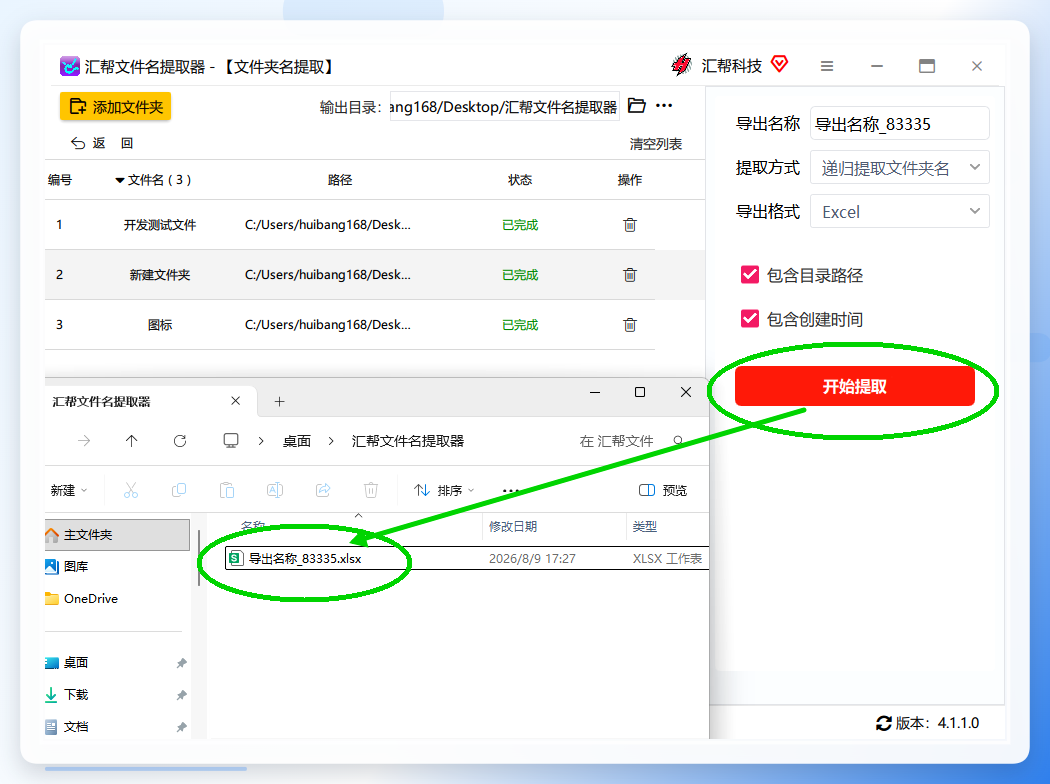Open the 新建 dropdown in Explorer
This screenshot has width=1050, height=784.
[x=69, y=490]
